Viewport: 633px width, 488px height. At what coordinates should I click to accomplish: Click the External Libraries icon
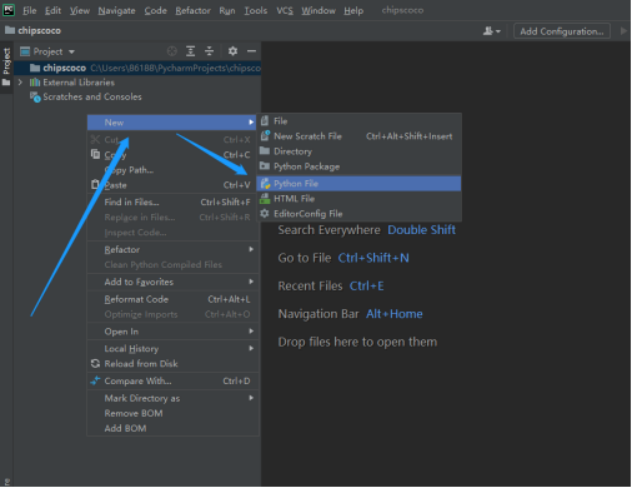35,82
